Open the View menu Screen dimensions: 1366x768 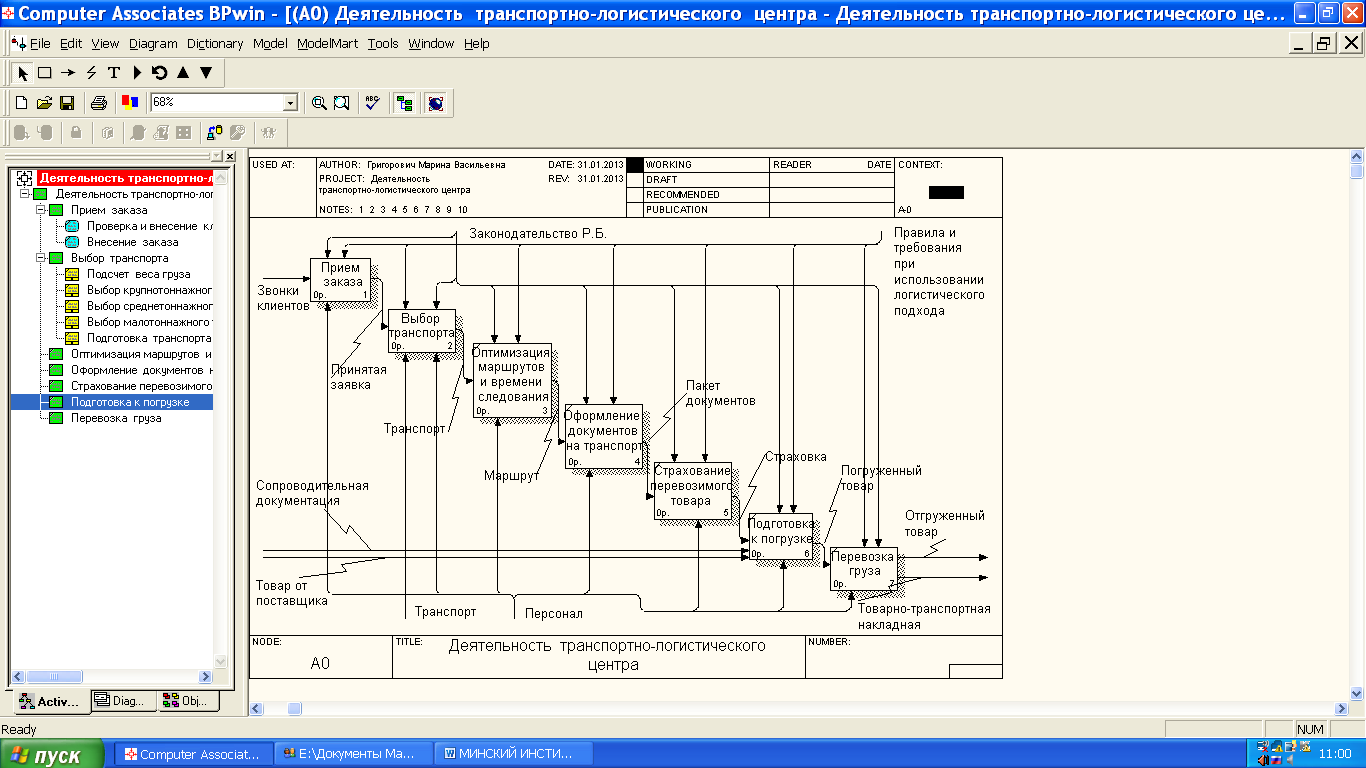pos(105,44)
